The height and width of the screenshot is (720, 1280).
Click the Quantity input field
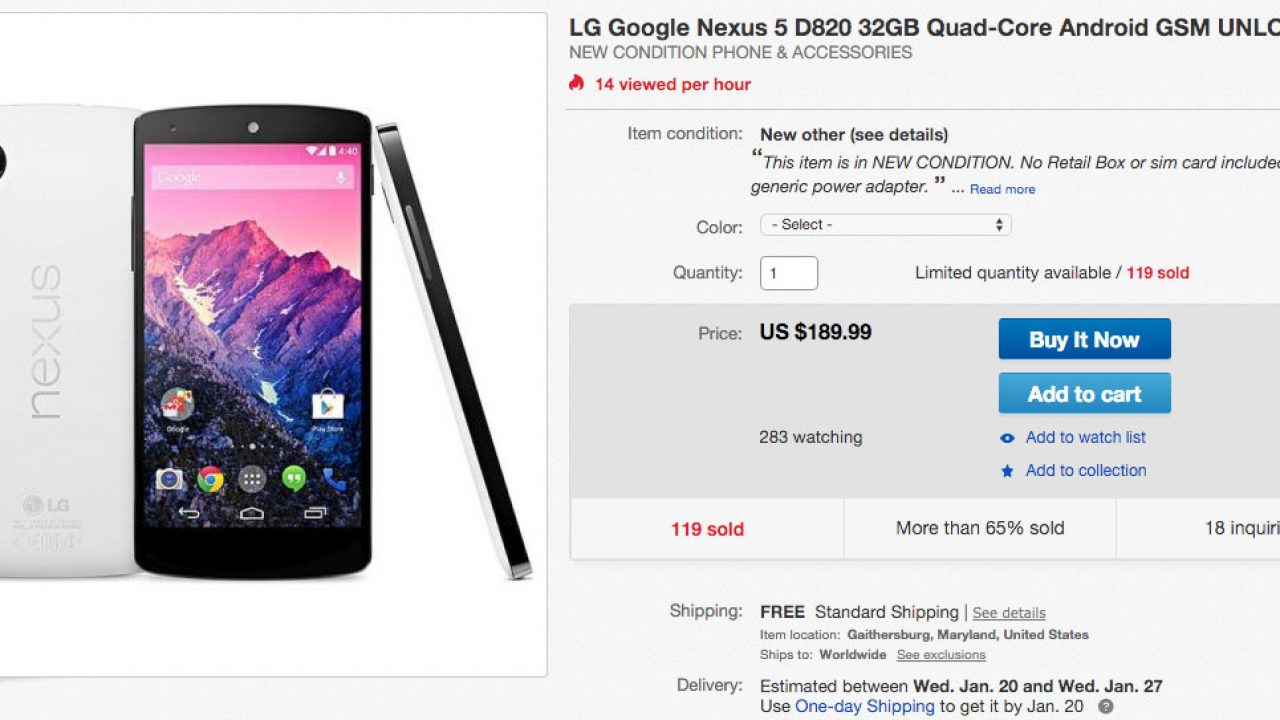click(788, 273)
